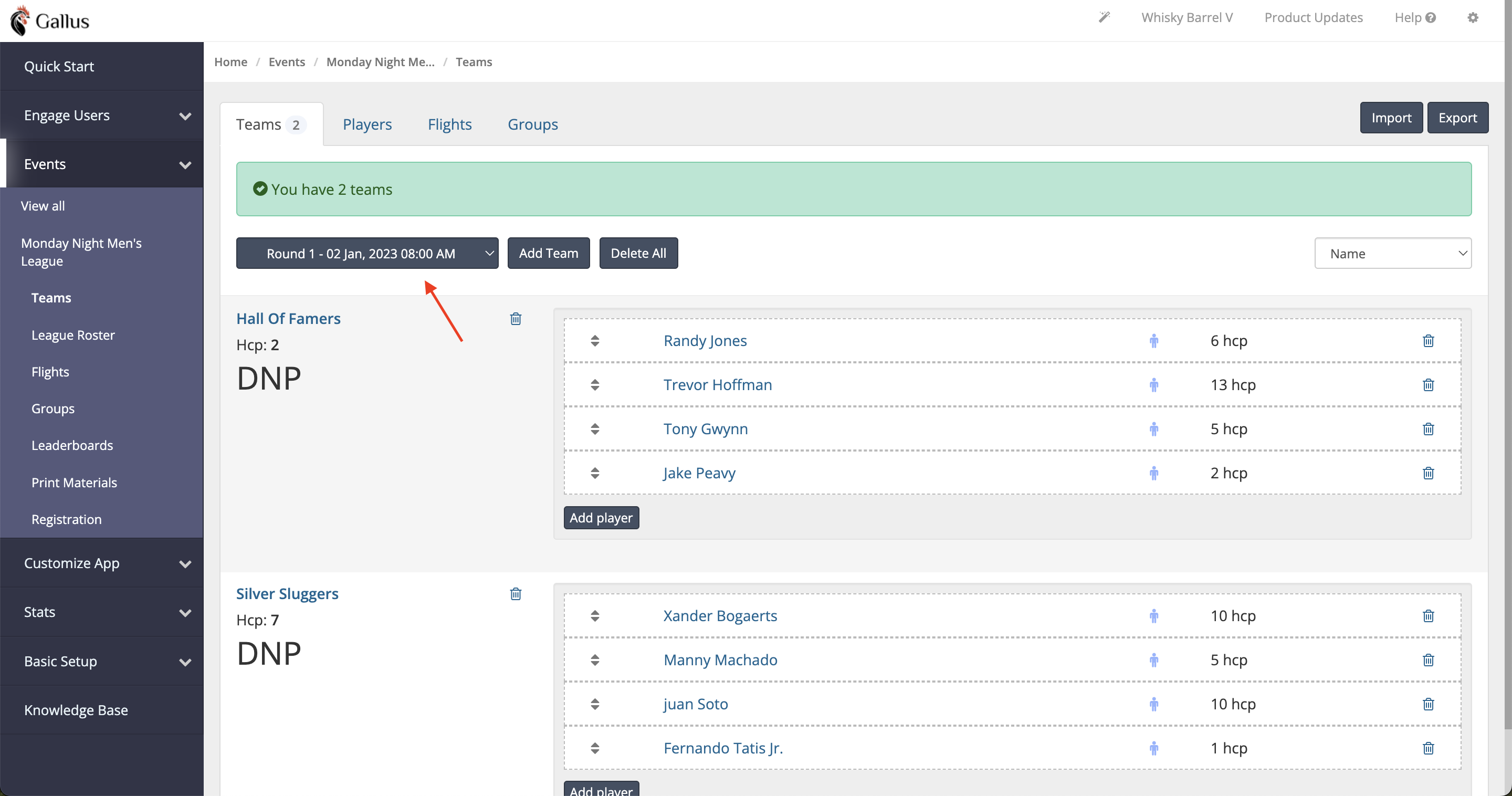
Task: Switch to the Flights tab
Action: 449,124
